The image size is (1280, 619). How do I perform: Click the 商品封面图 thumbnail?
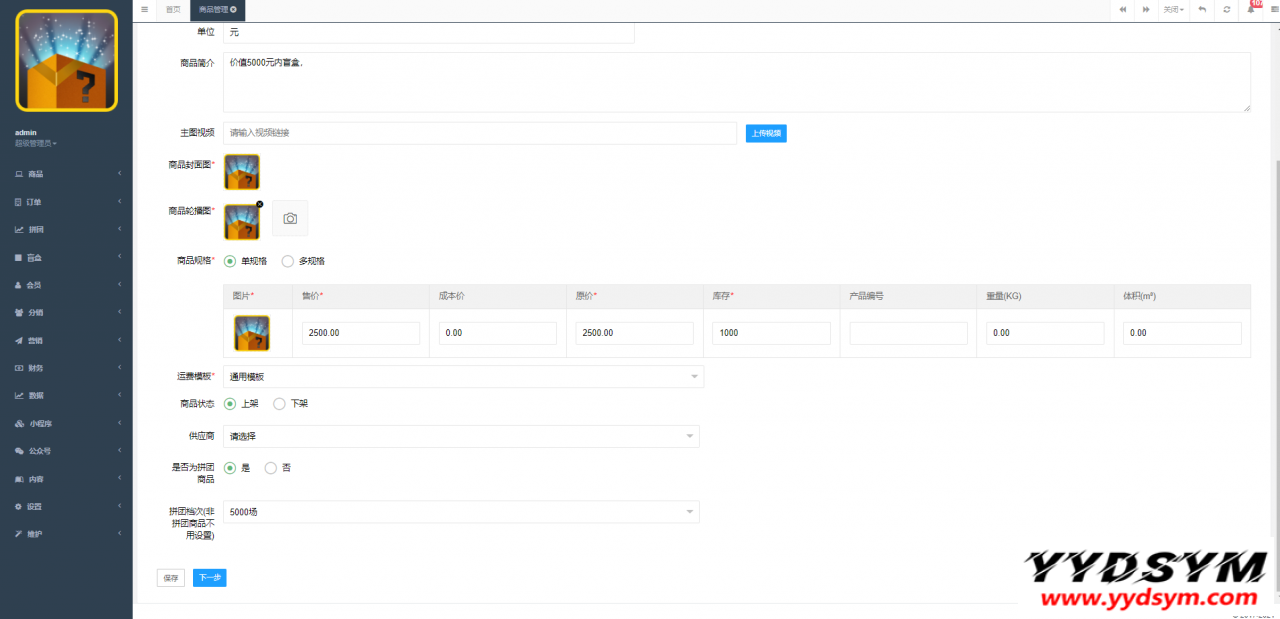(x=242, y=172)
